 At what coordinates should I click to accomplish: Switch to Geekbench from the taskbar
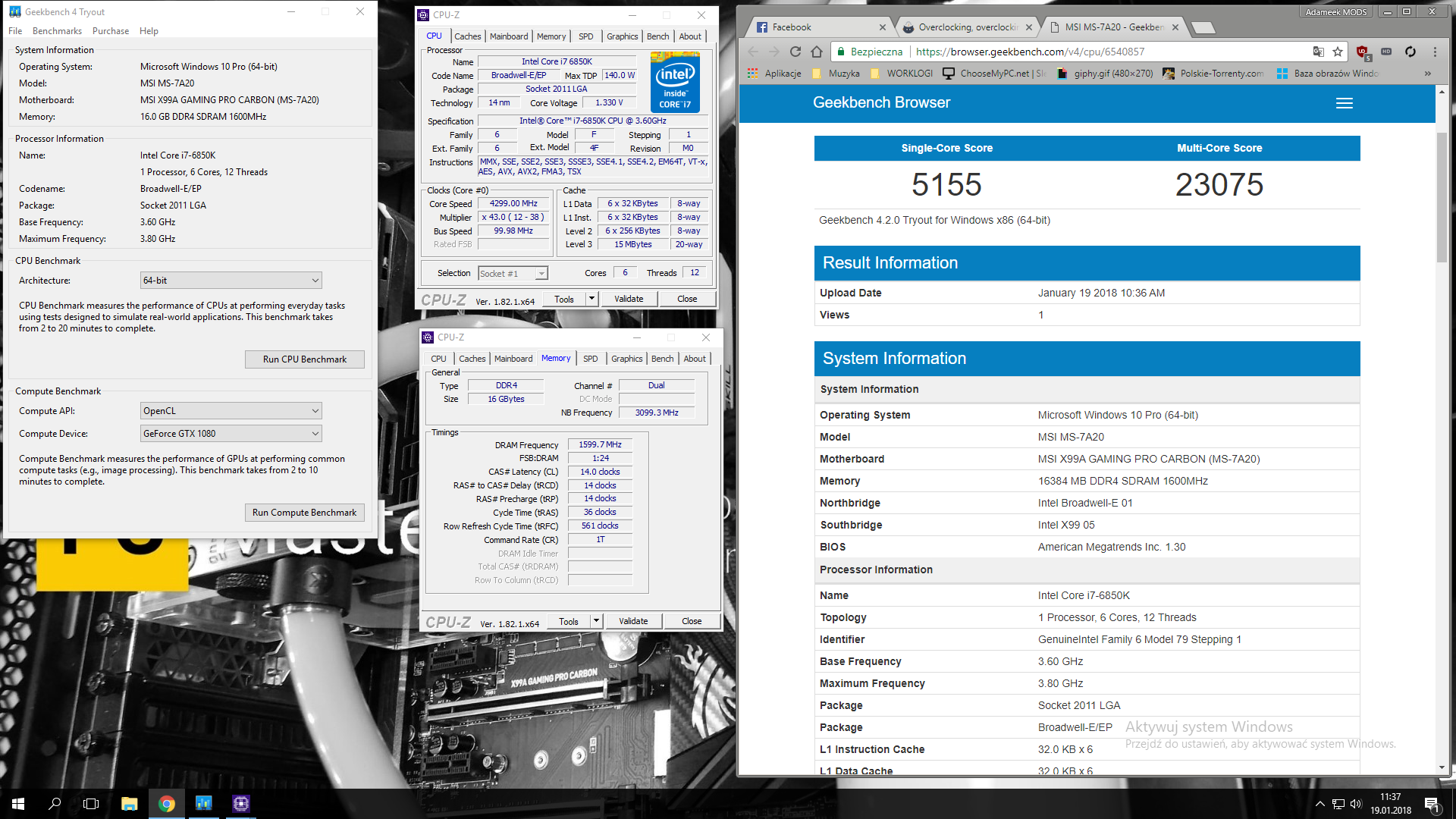[x=204, y=804]
